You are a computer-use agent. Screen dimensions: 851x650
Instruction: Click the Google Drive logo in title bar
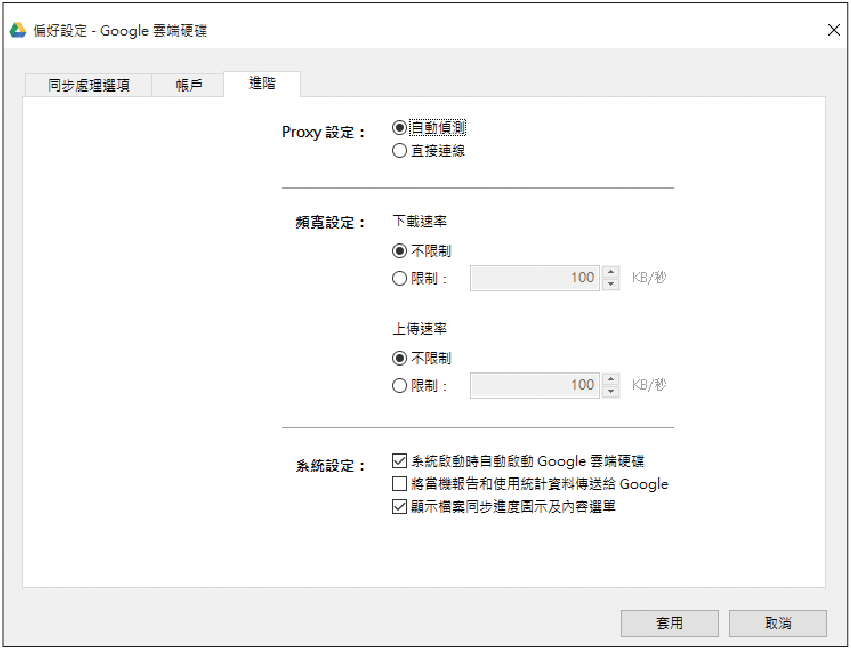click(x=17, y=30)
